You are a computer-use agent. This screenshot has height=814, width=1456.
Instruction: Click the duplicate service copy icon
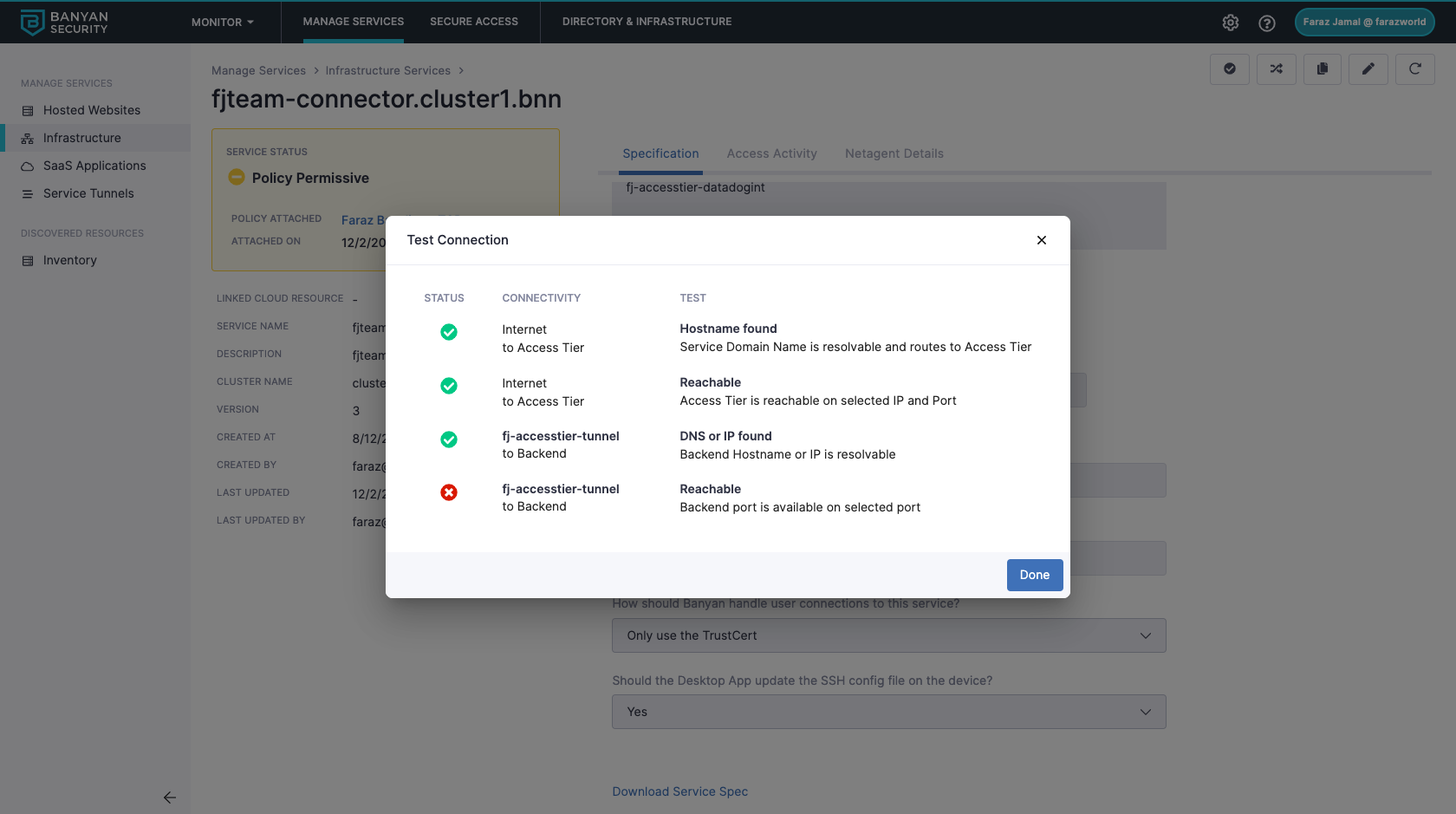(1322, 69)
